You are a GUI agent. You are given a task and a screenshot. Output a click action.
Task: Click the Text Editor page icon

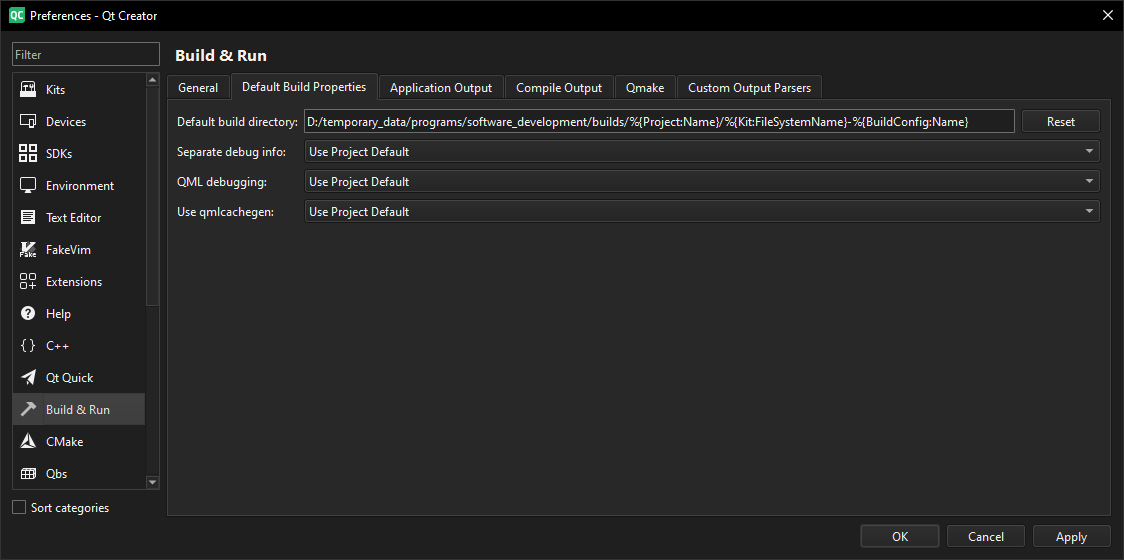[x=28, y=217]
